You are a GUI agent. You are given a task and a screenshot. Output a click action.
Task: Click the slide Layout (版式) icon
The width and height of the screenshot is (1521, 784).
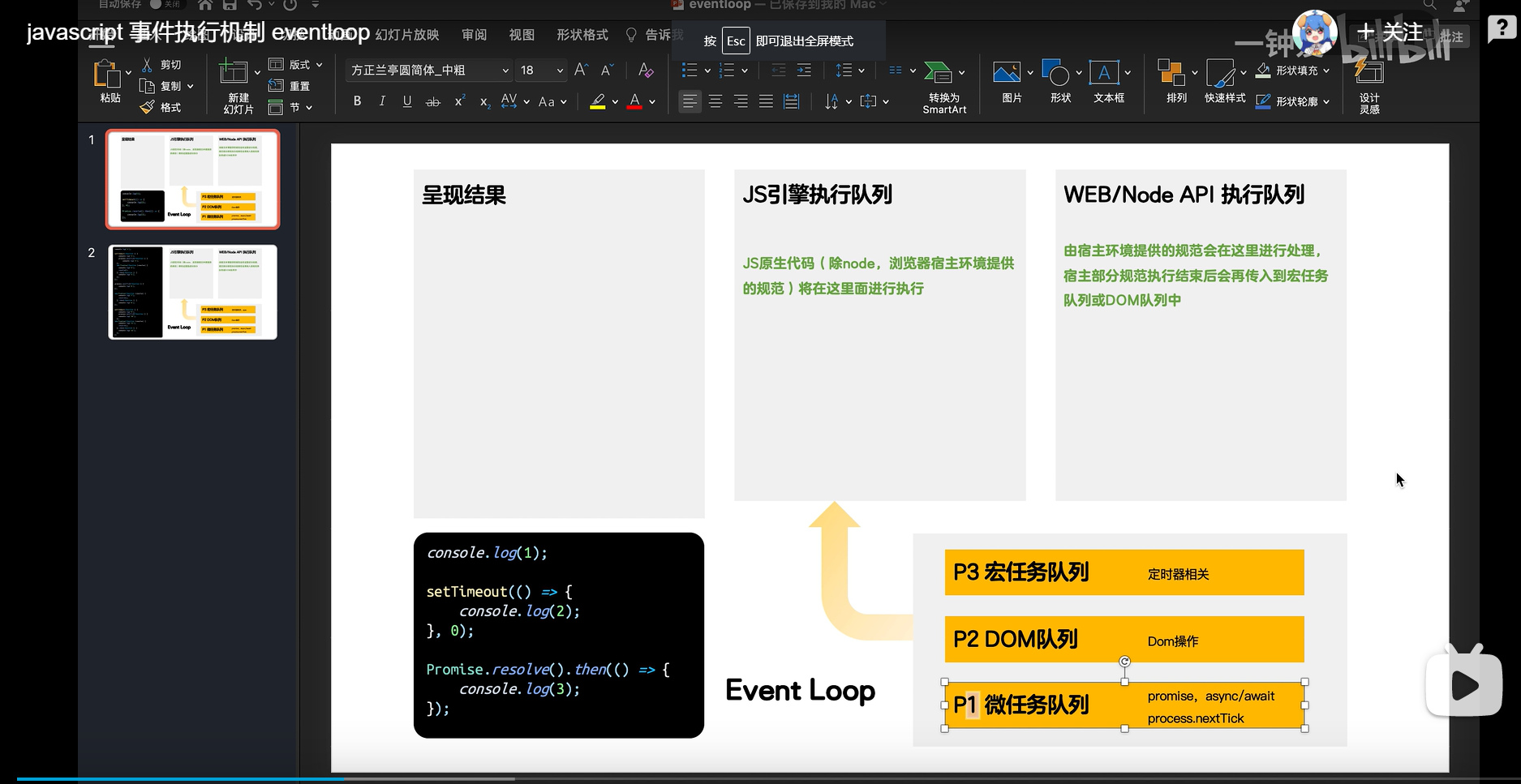point(276,64)
